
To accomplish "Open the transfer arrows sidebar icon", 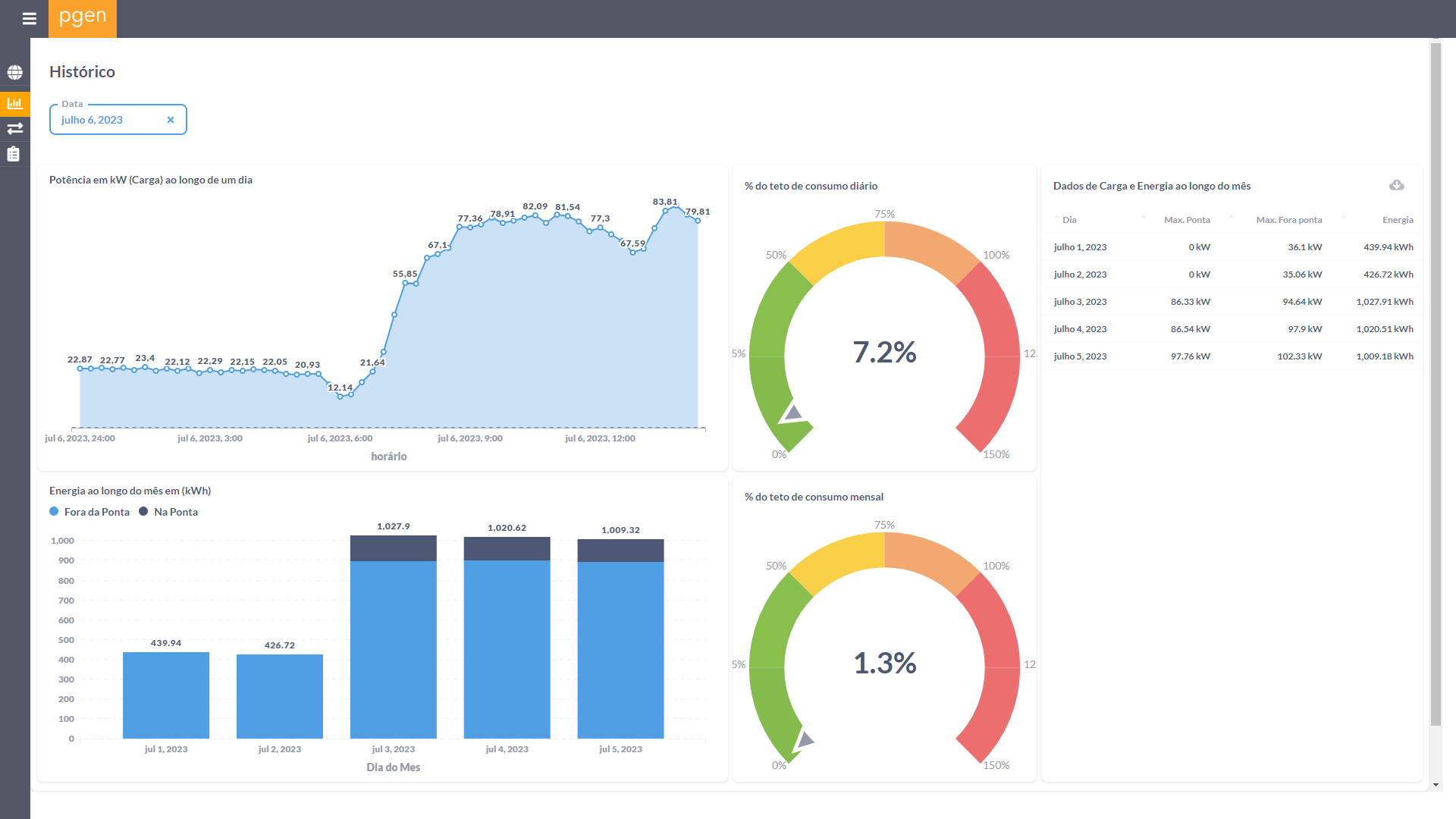I will pyautogui.click(x=14, y=128).
